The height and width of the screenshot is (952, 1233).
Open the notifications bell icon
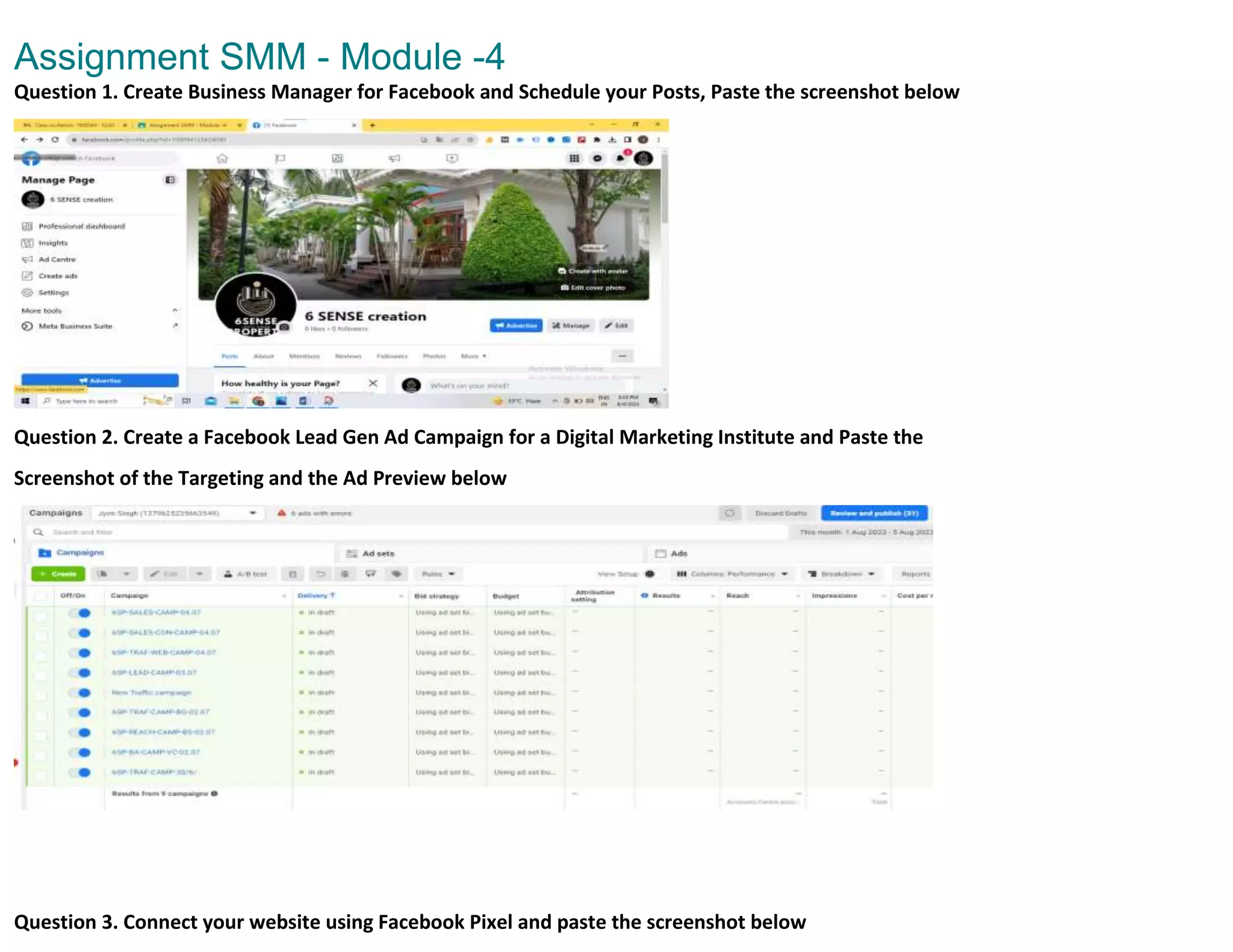point(620,158)
